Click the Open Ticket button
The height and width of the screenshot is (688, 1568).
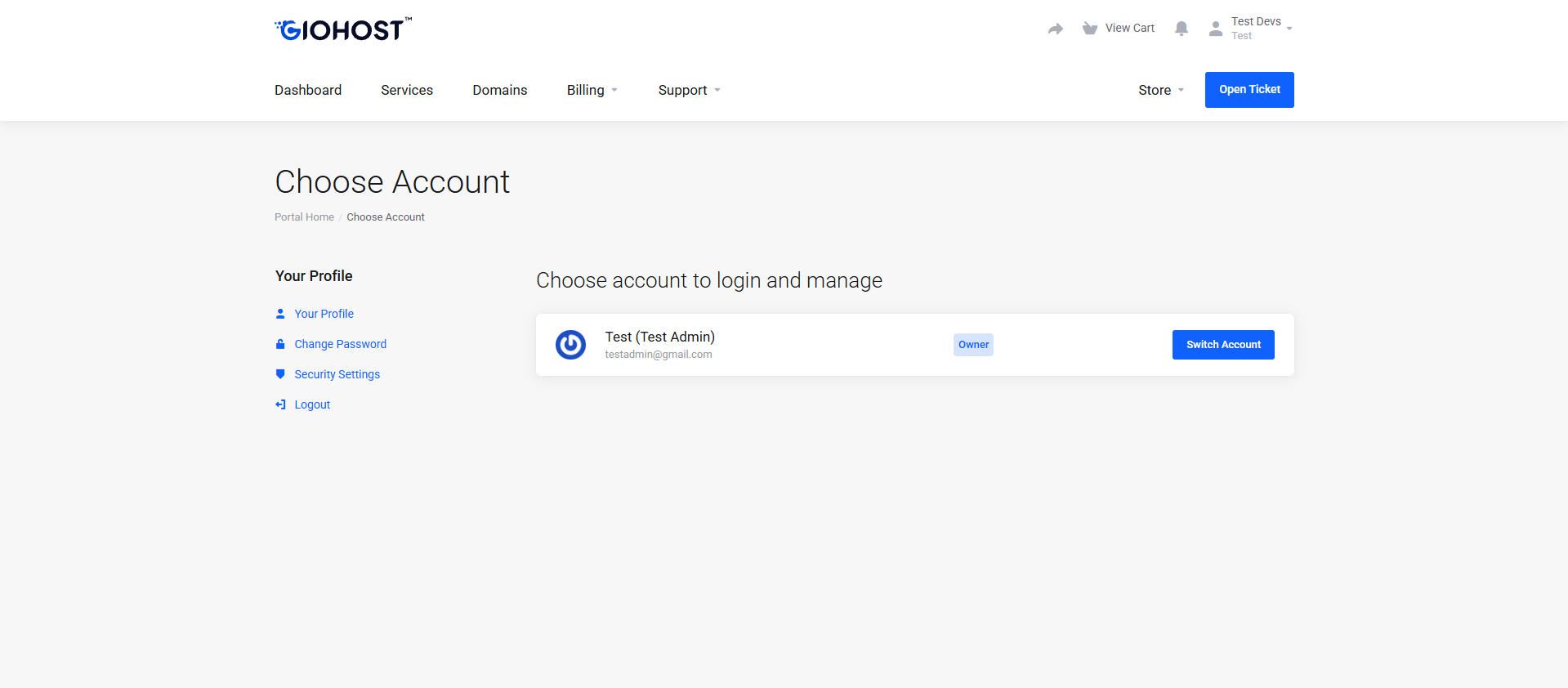[x=1249, y=90]
